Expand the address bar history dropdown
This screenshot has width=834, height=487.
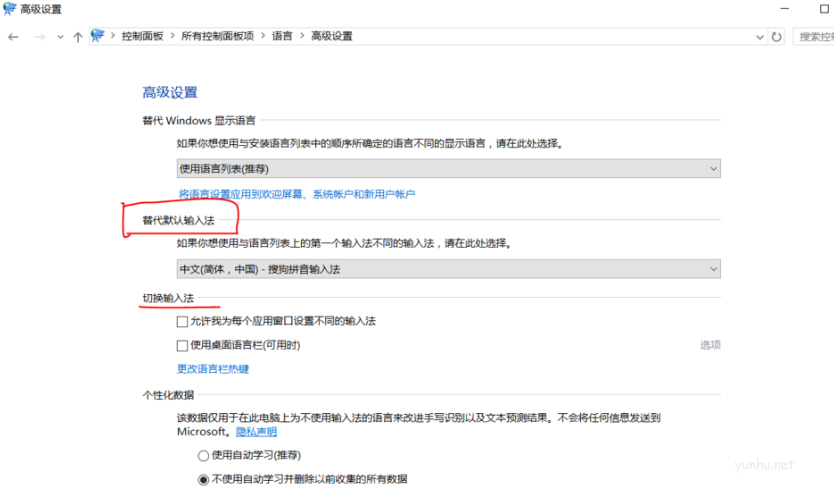760,37
